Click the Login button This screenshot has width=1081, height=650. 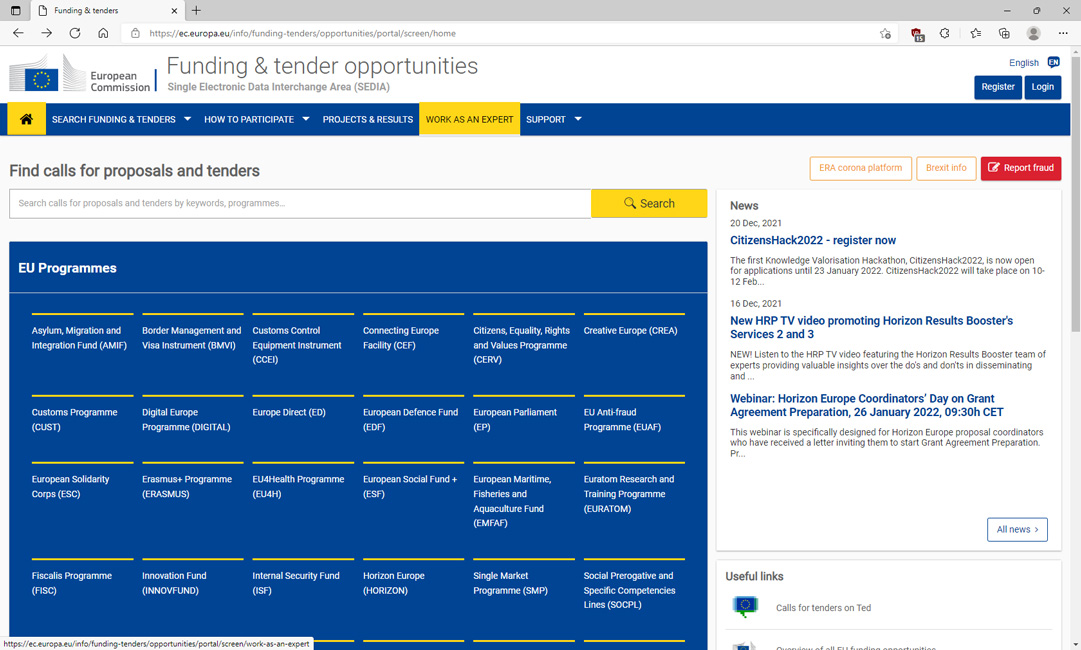[1042, 87]
